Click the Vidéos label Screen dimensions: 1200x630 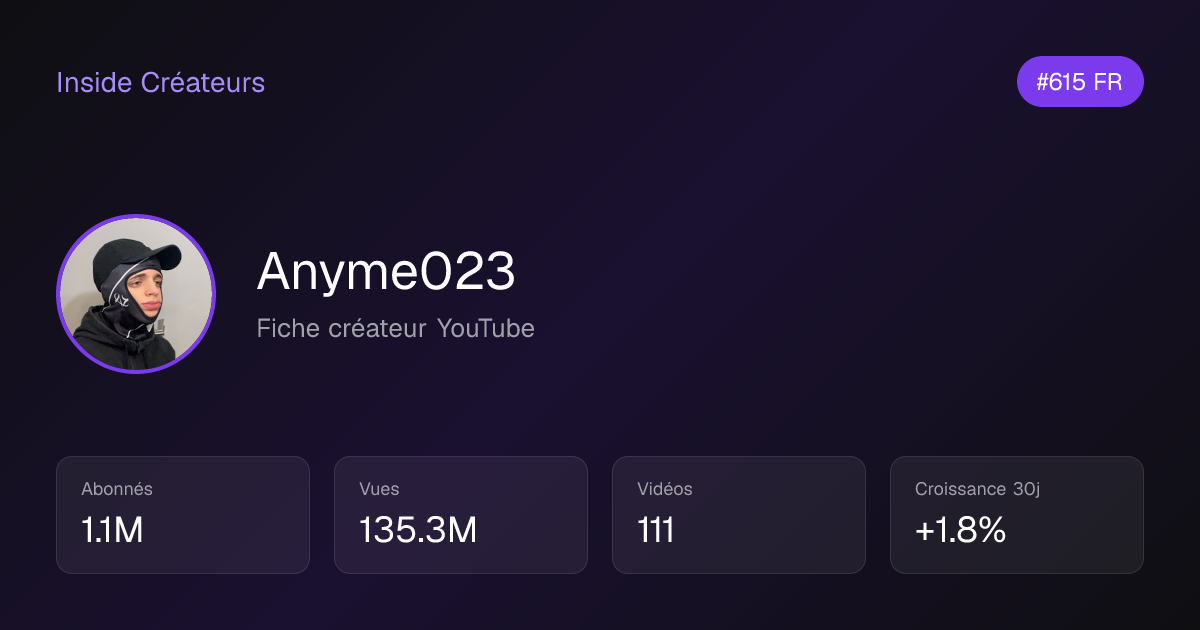pos(665,489)
